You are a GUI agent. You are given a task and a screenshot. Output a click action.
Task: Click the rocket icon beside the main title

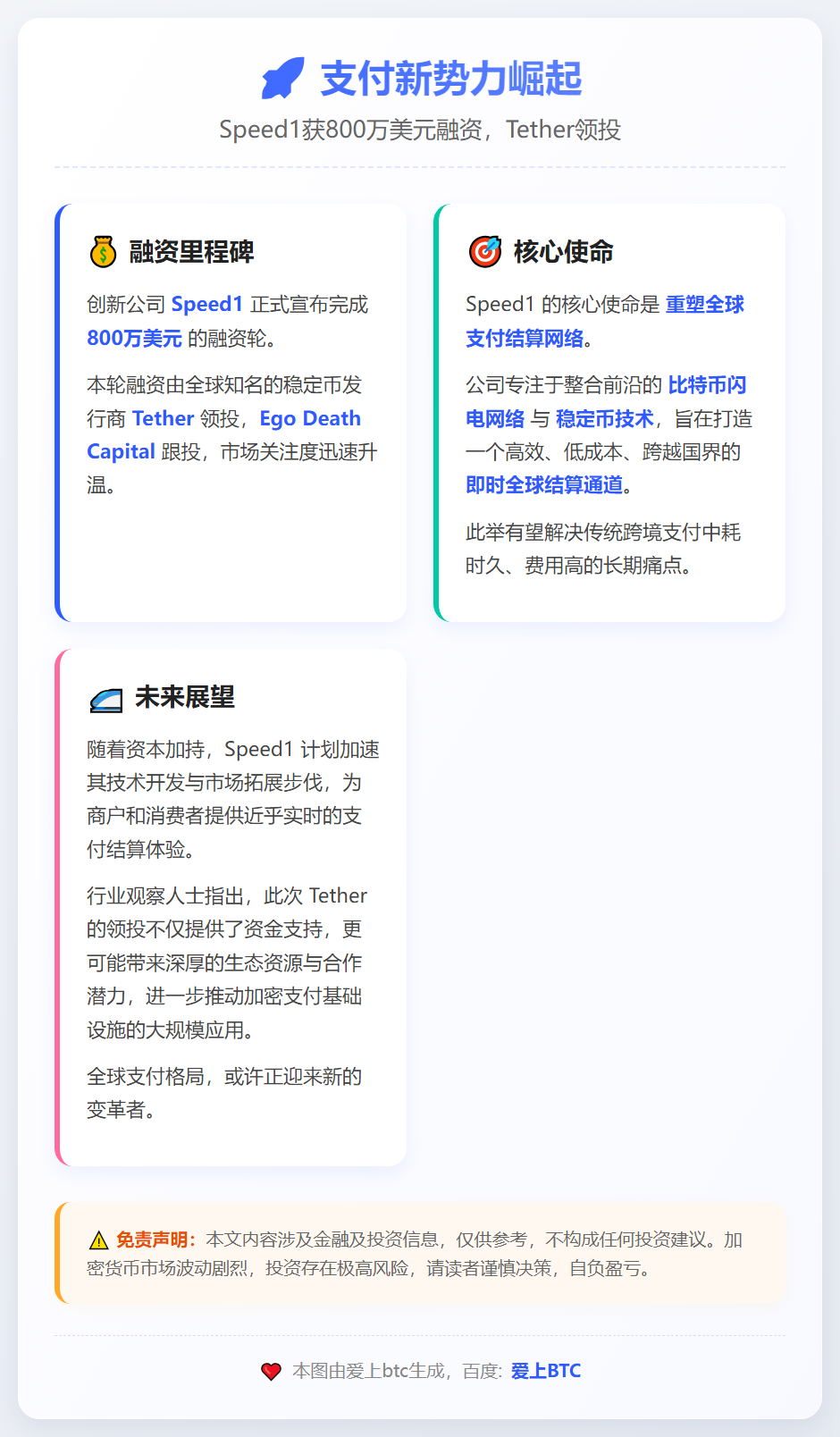click(x=282, y=79)
